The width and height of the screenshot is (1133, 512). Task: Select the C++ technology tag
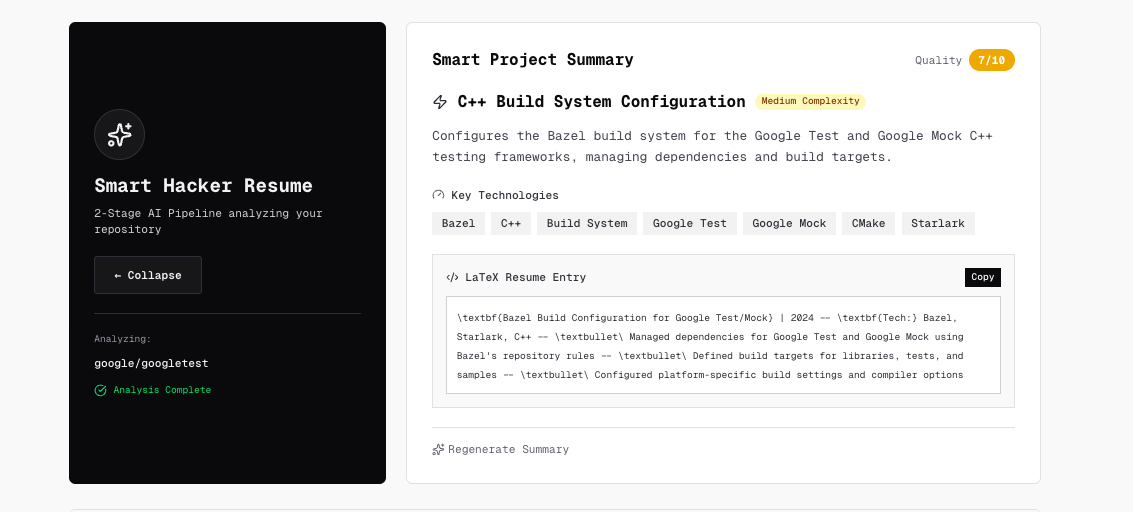(x=510, y=223)
